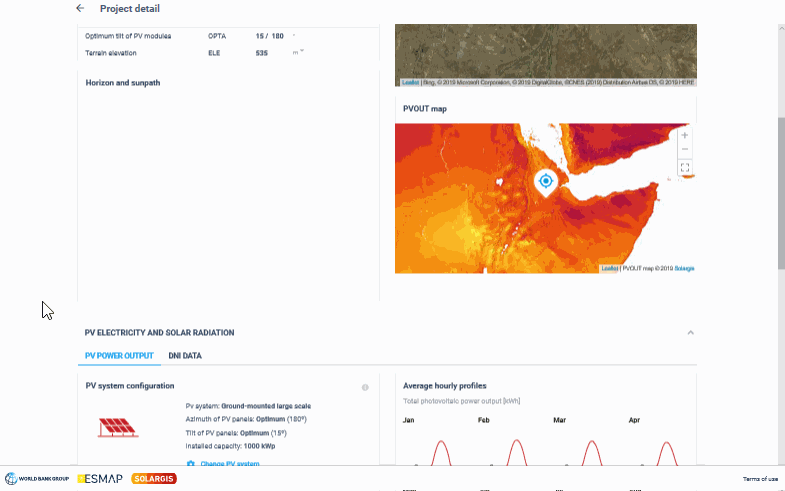Enter fullscreen on the PVOUT map
Viewport: 785px width, 491px height.
pyautogui.click(x=685, y=168)
